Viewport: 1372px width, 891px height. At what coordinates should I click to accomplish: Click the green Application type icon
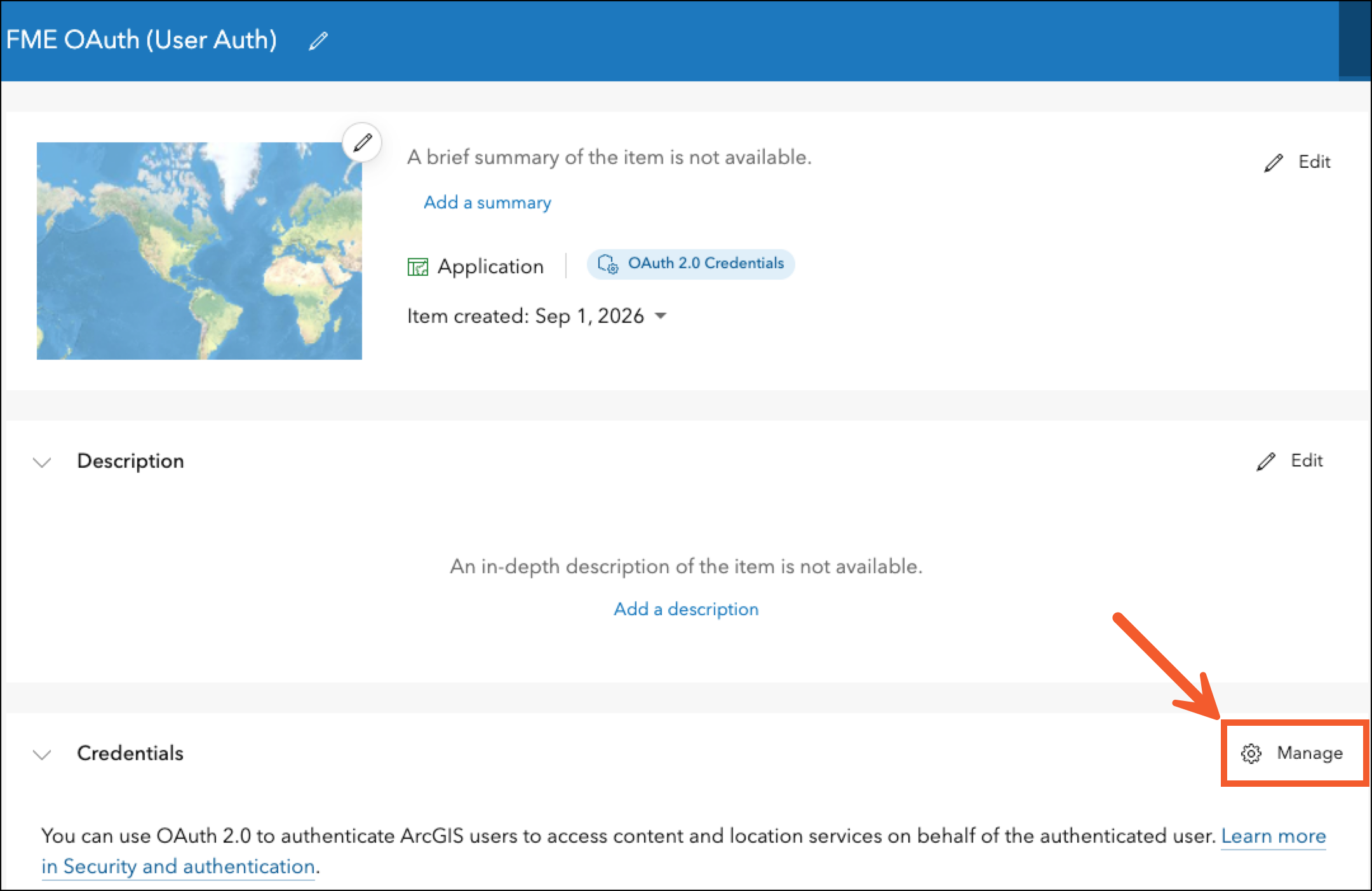click(x=417, y=267)
